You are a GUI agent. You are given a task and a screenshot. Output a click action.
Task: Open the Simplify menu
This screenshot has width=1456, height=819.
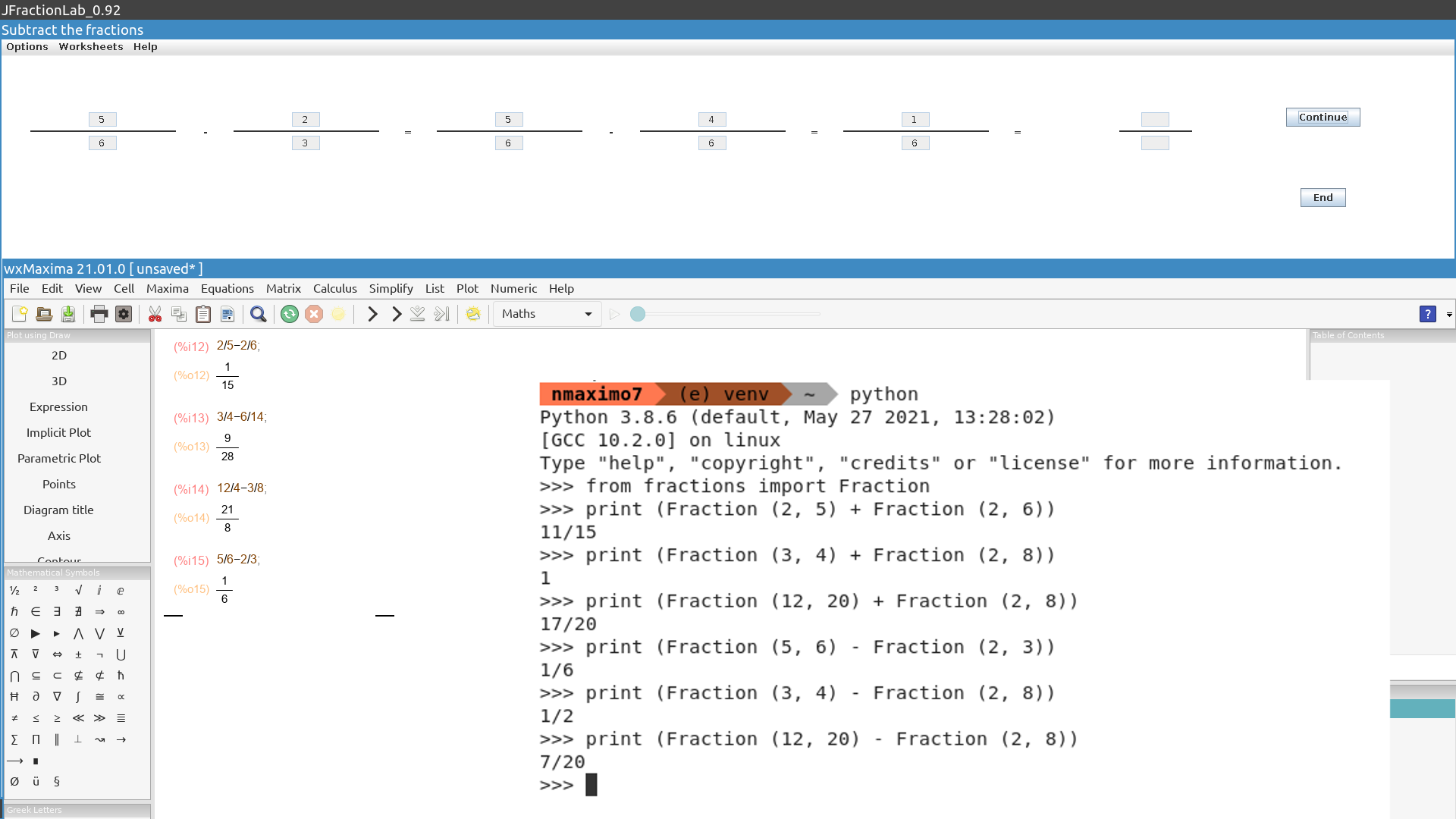(x=391, y=289)
